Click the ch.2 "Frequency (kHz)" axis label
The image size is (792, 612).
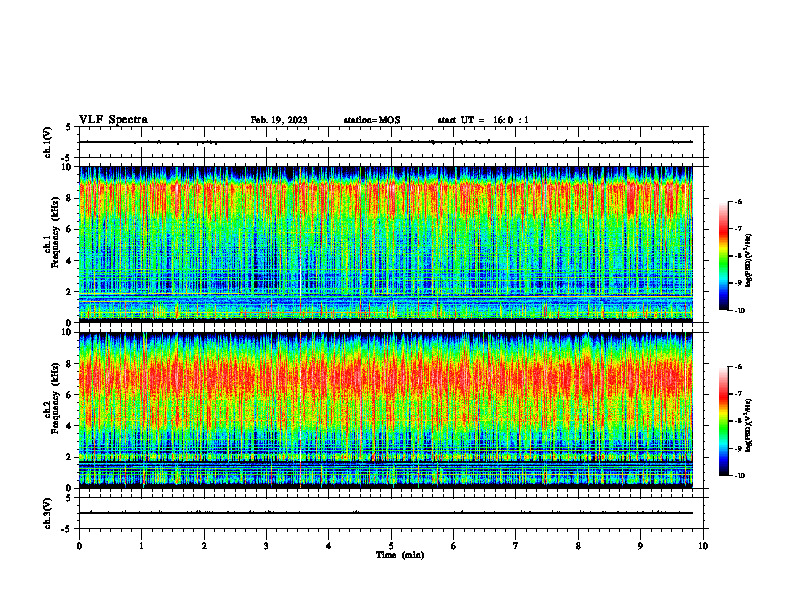55,398
